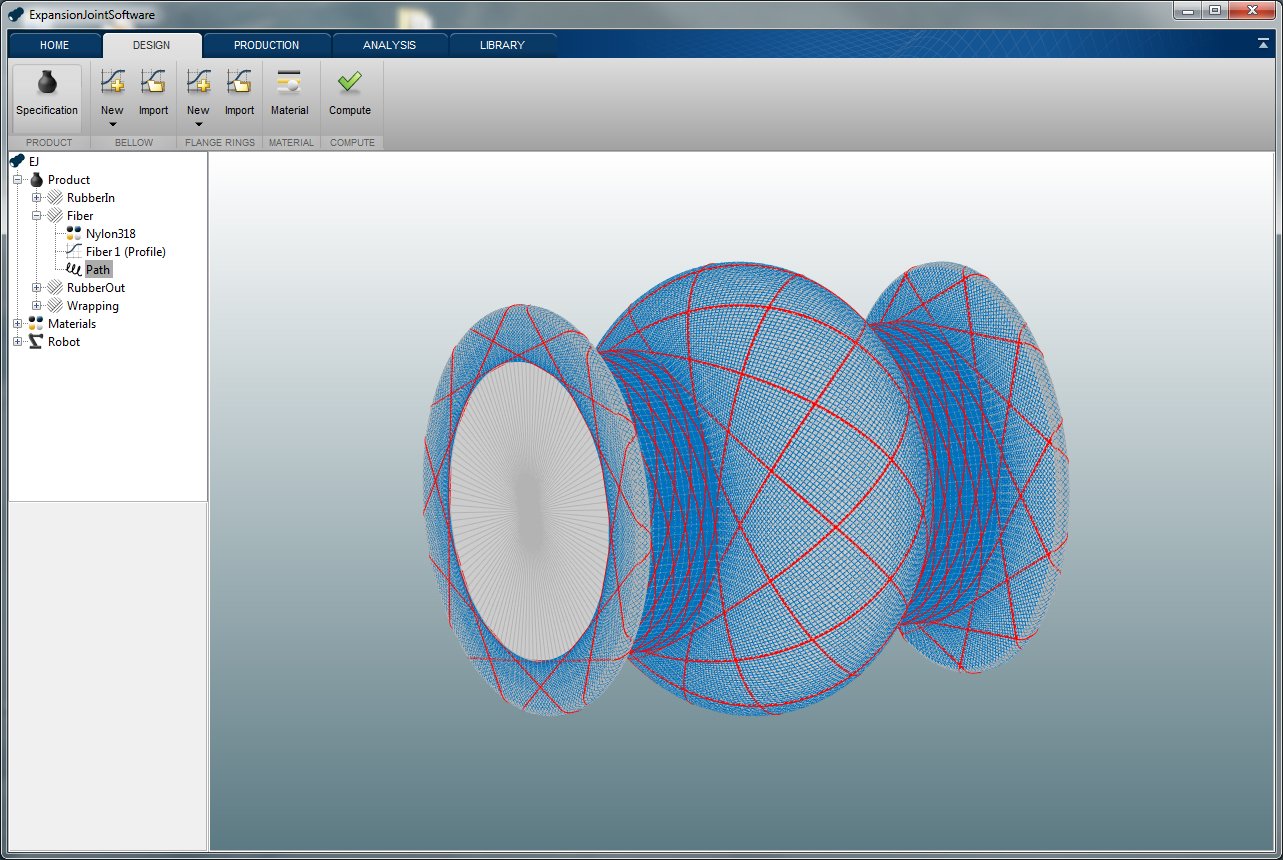Click the Robot node in the tree

point(63,341)
